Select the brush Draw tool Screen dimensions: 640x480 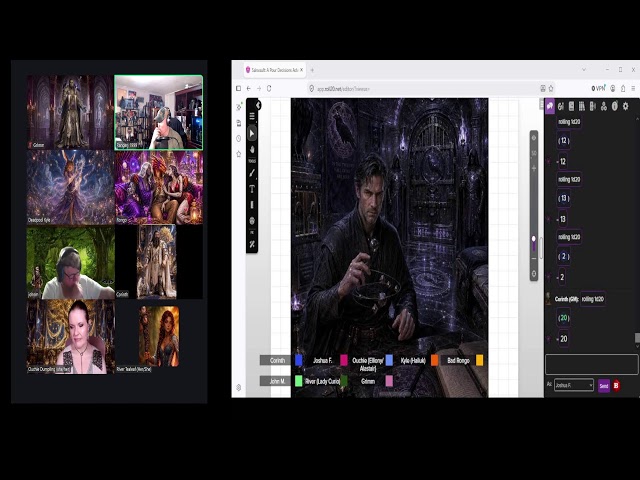coord(252,173)
